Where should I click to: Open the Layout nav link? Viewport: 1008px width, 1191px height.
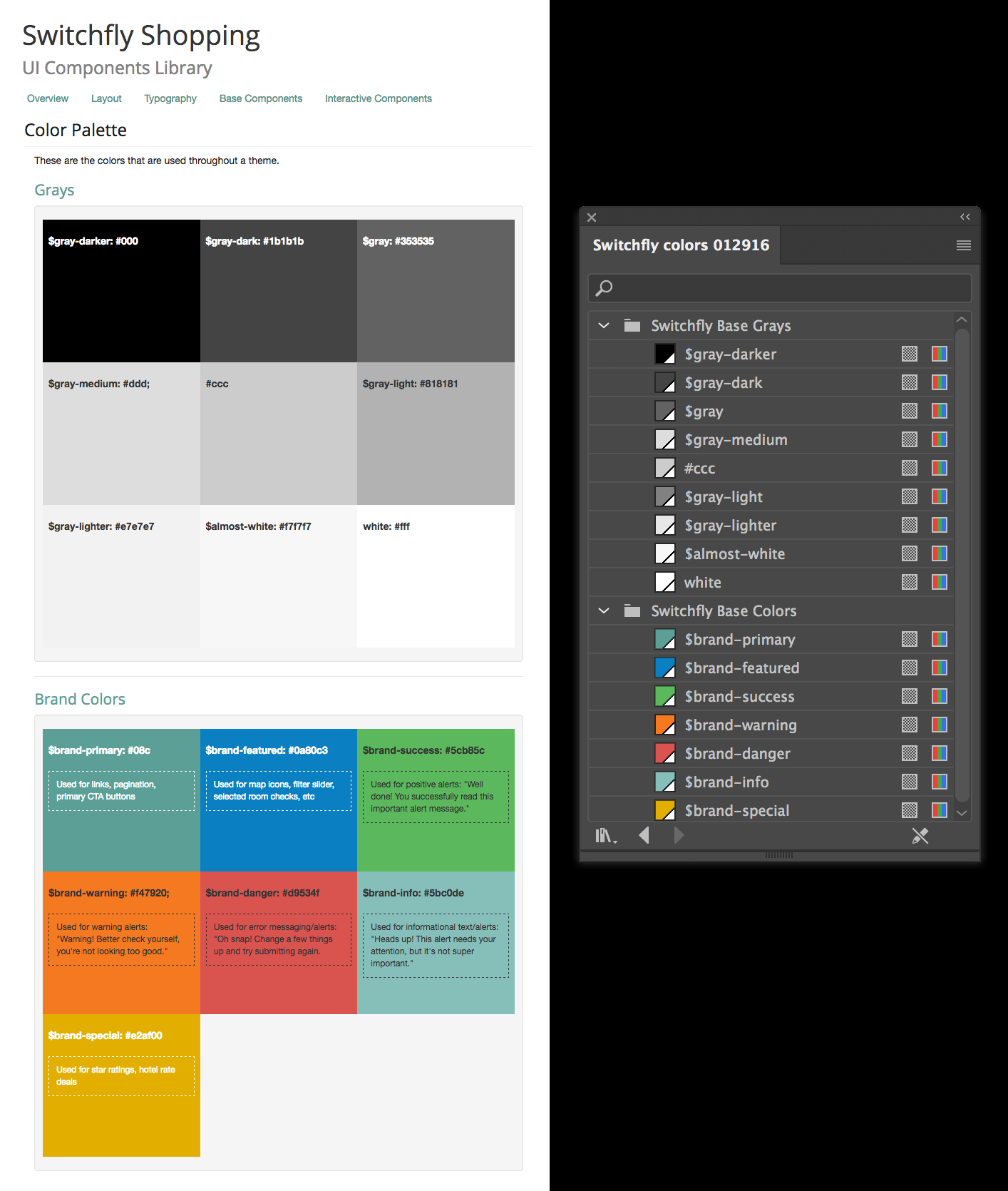pyautogui.click(x=106, y=98)
